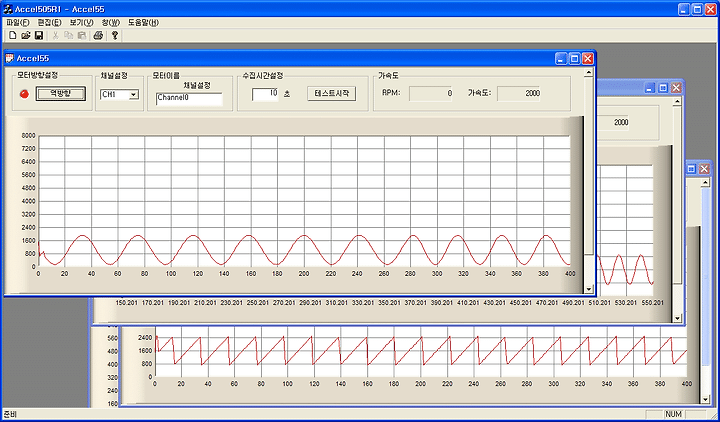Click the Copy toolbar icon
Image resolution: width=720 pixels, height=422 pixels.
69,35
